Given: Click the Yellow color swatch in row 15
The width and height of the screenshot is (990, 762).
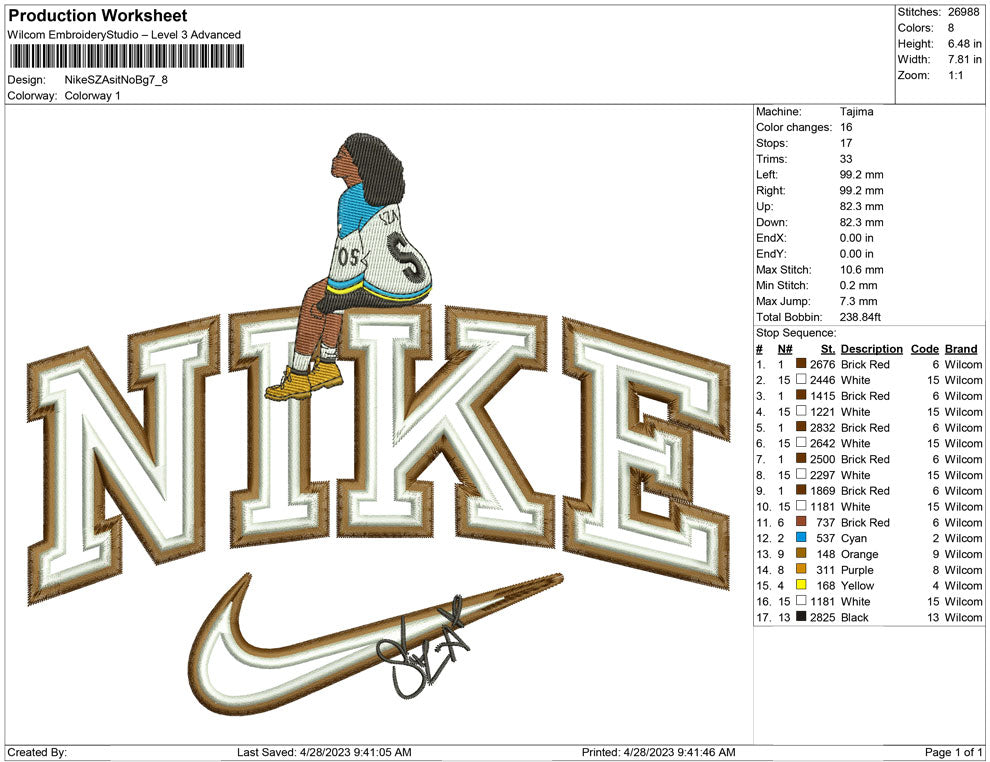Looking at the screenshot, I should tap(801, 585).
